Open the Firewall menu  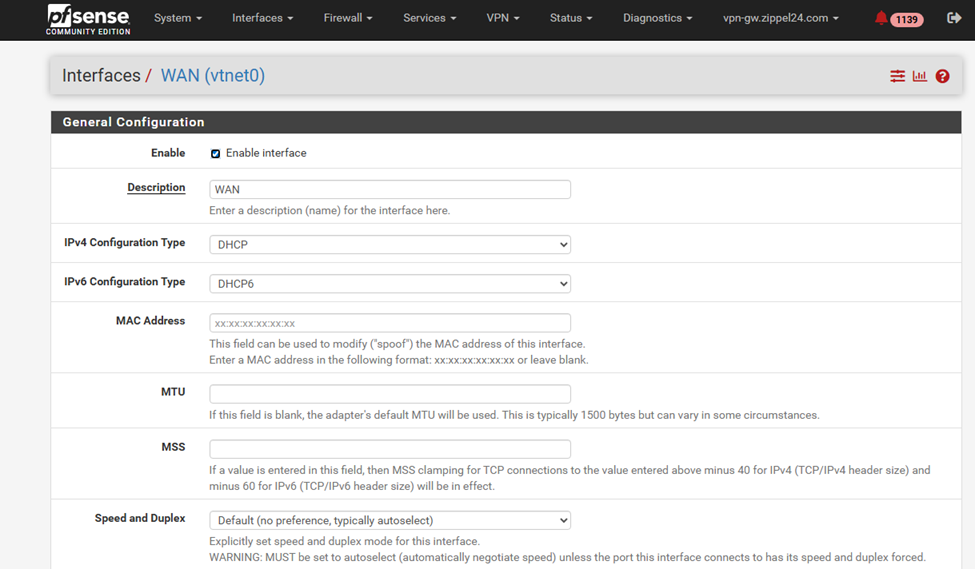(x=347, y=18)
